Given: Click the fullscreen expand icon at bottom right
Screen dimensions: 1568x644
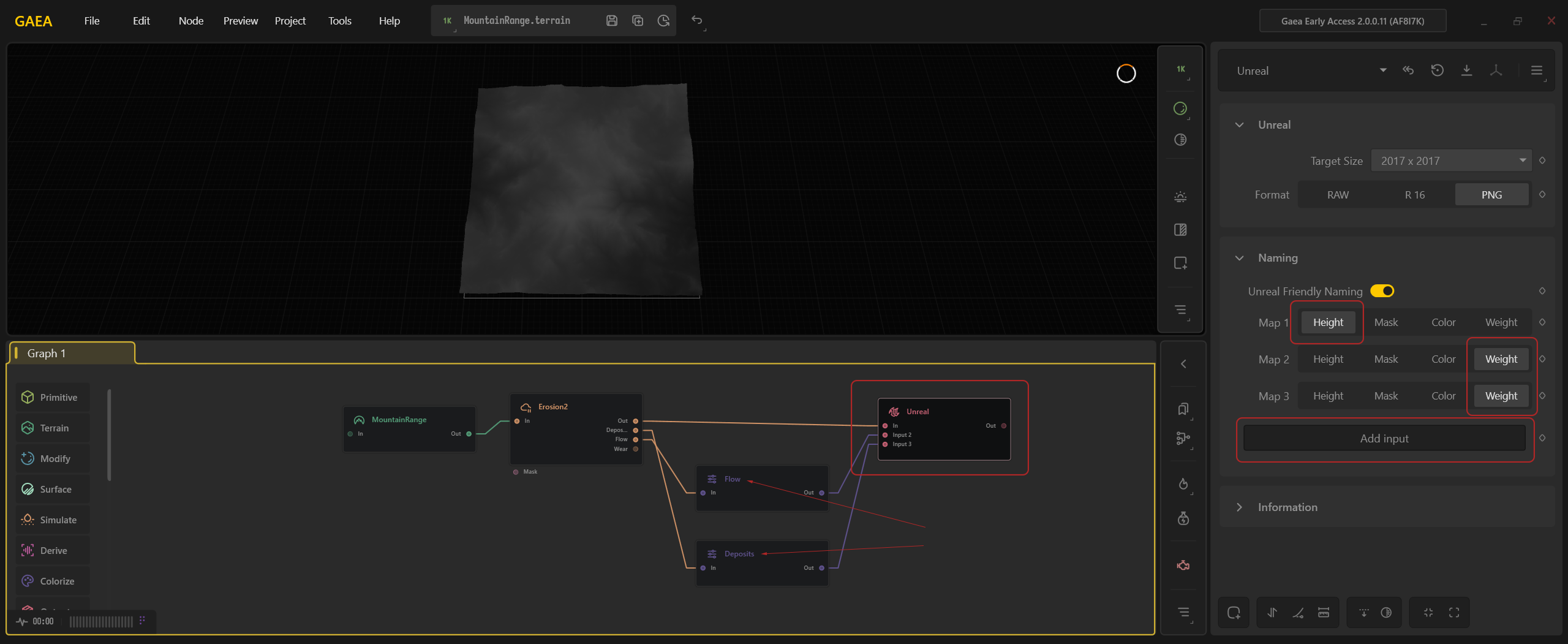Looking at the screenshot, I should click(1454, 613).
